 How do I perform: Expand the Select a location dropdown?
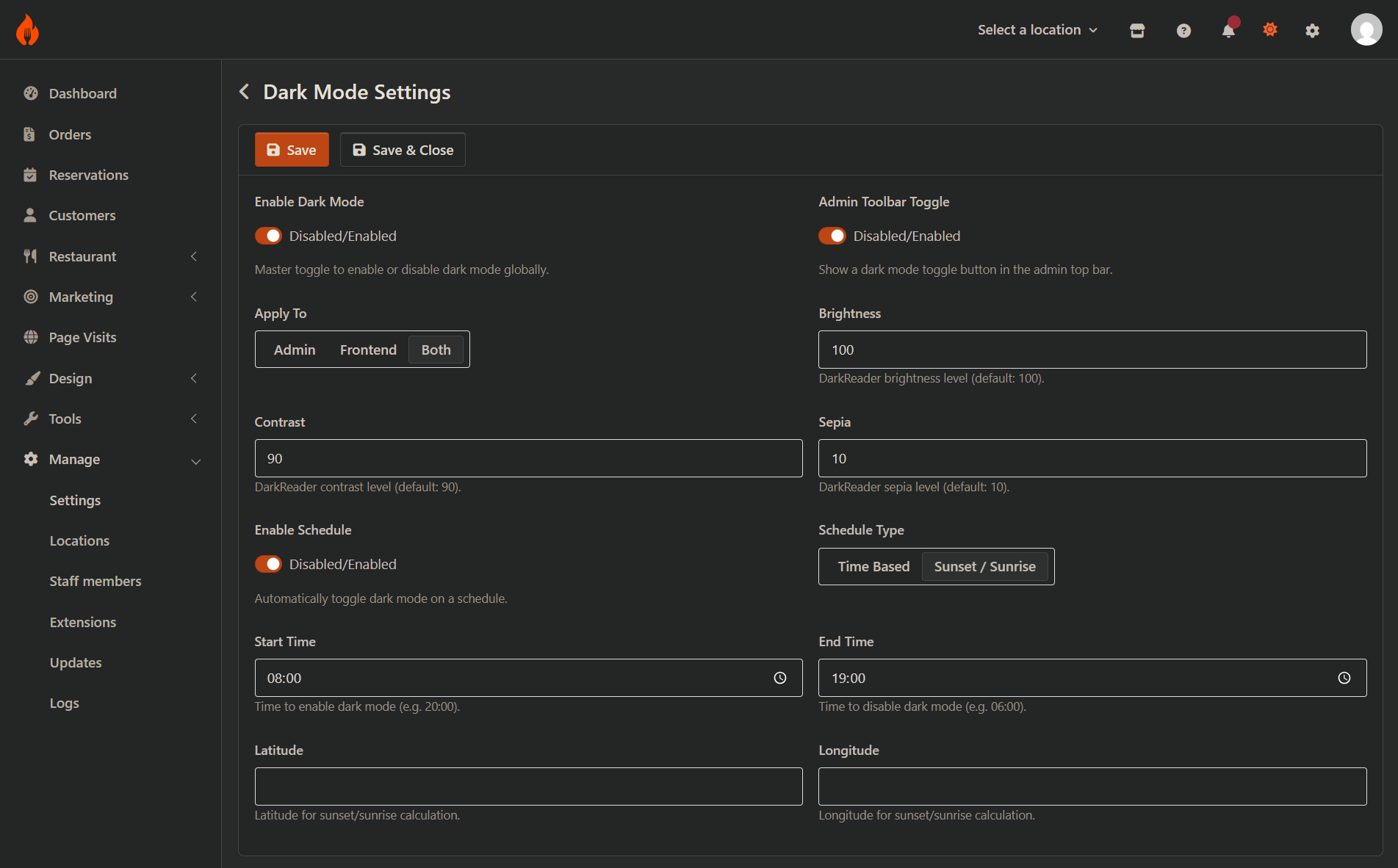1037,30
